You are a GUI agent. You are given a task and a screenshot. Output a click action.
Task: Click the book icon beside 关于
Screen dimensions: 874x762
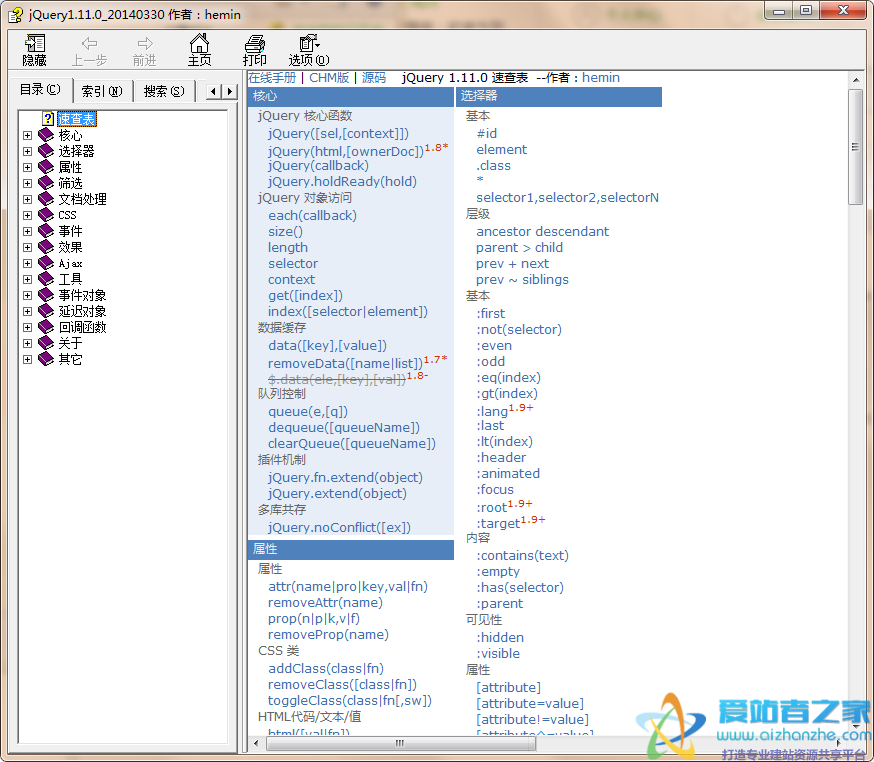[46, 343]
